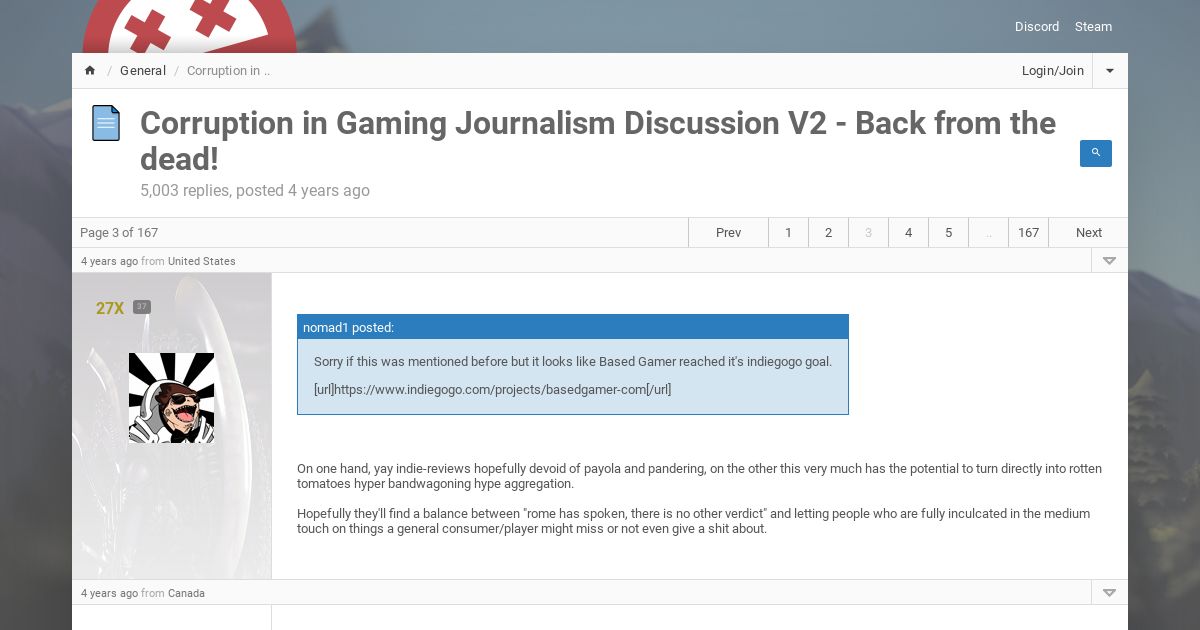This screenshot has height=630, width=1200.
Task: Expand post options arrow on Canada post
Action: pyautogui.click(x=1109, y=593)
